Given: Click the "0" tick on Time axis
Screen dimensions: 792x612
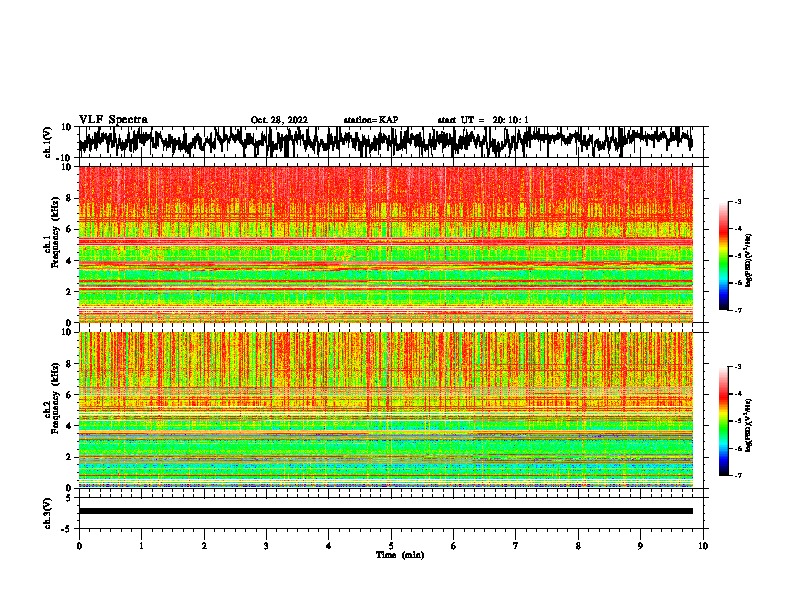Looking at the screenshot, I should (x=79, y=546).
